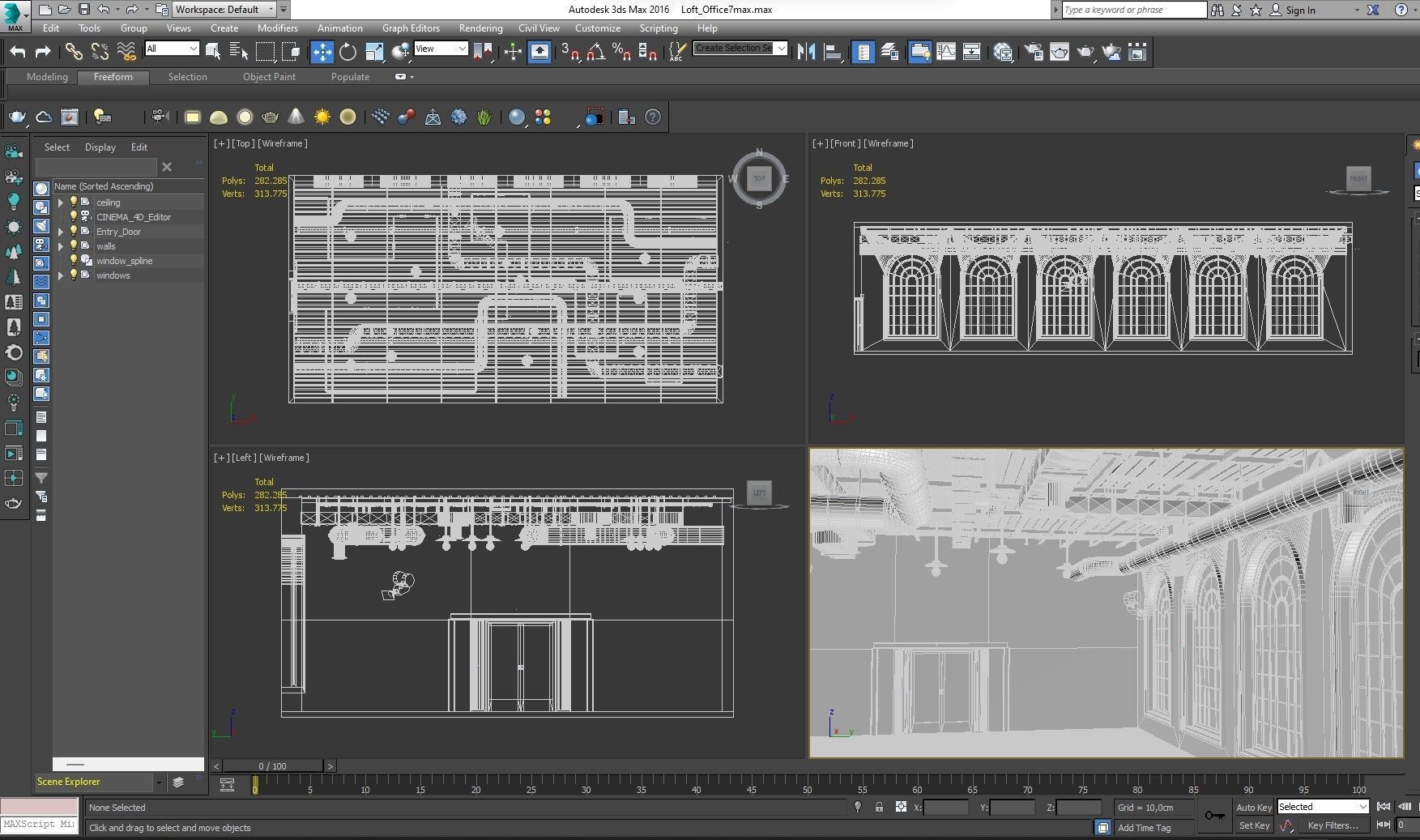This screenshot has width=1420, height=840.
Task: Toggle the Selection Lock padlock
Action: point(879,807)
